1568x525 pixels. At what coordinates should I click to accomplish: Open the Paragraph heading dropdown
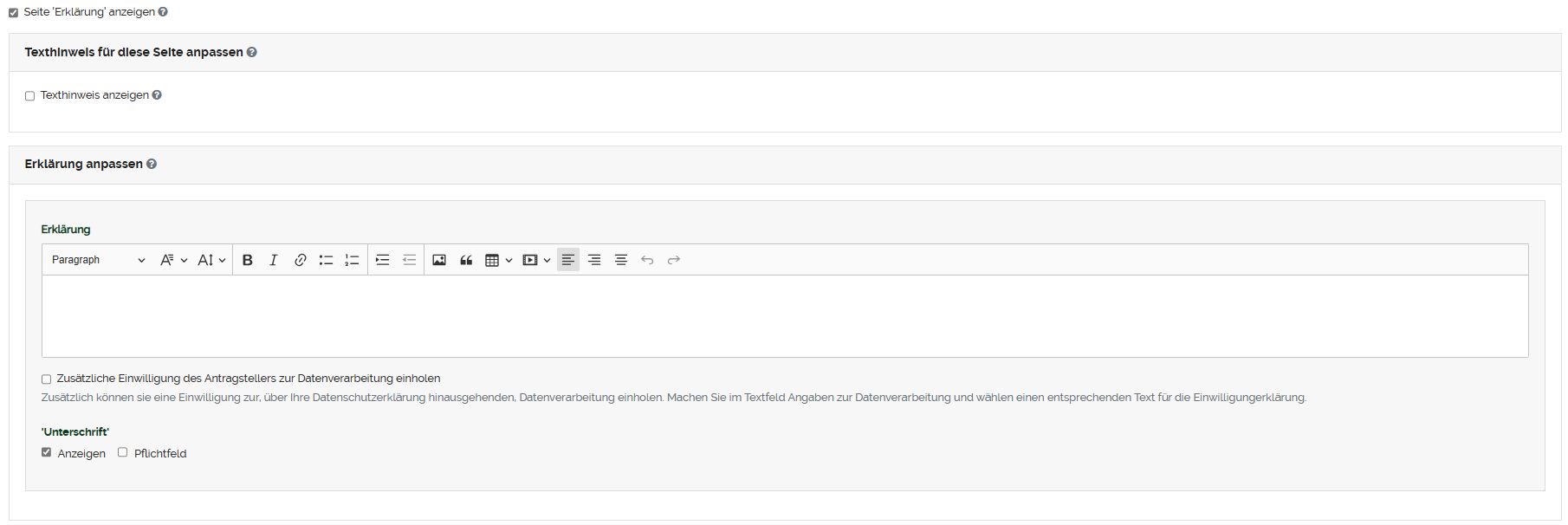98,260
